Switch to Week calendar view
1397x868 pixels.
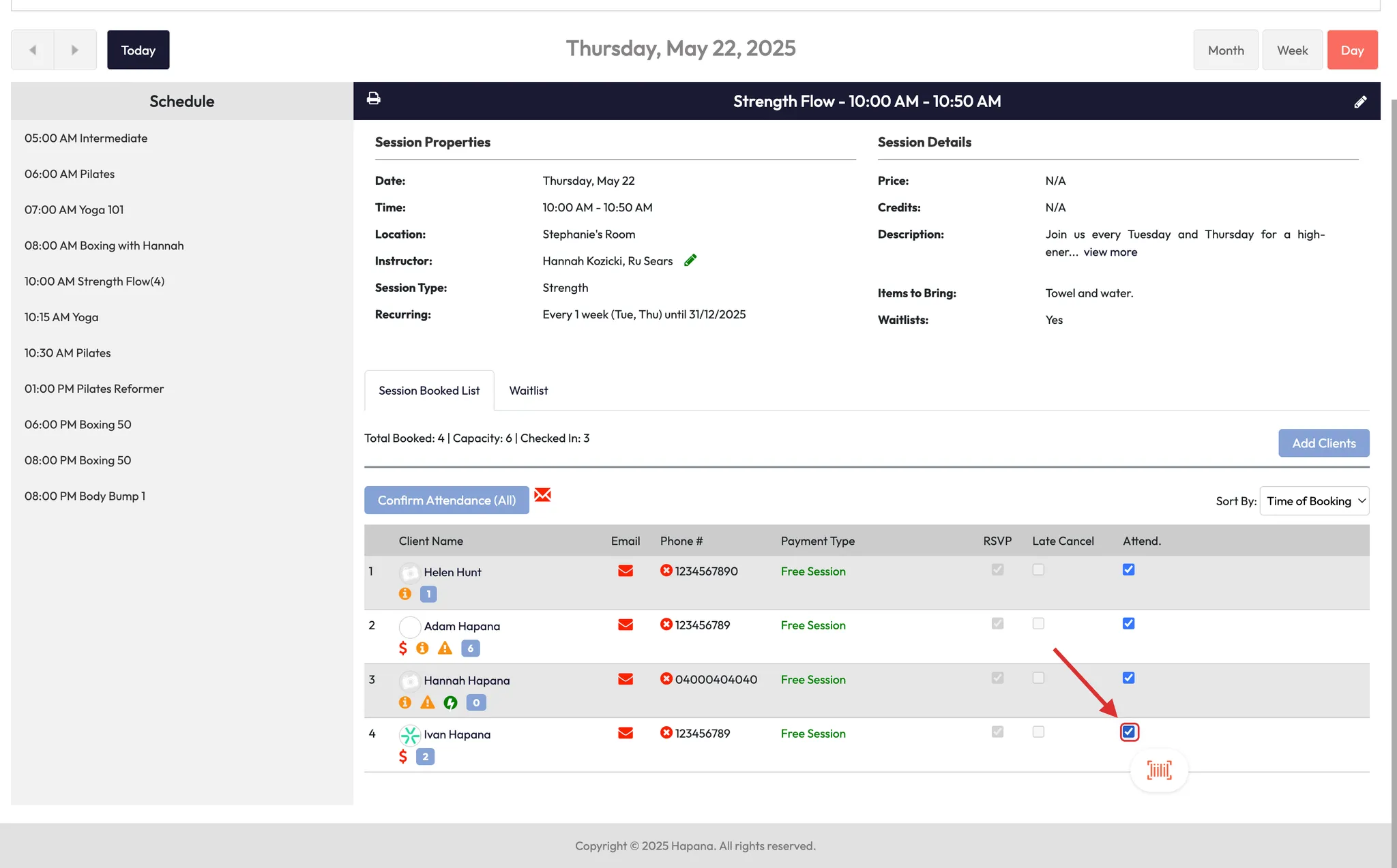click(1292, 50)
